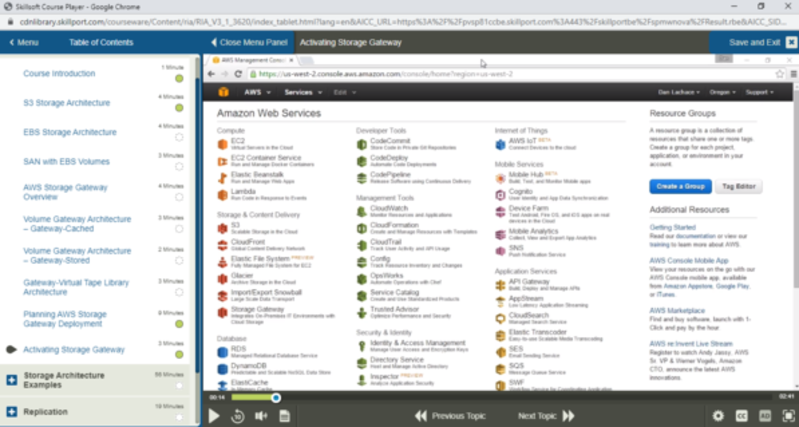This screenshot has height=427, width=799.
Task: Toggle closed captions CC icon
Action: (x=741, y=416)
